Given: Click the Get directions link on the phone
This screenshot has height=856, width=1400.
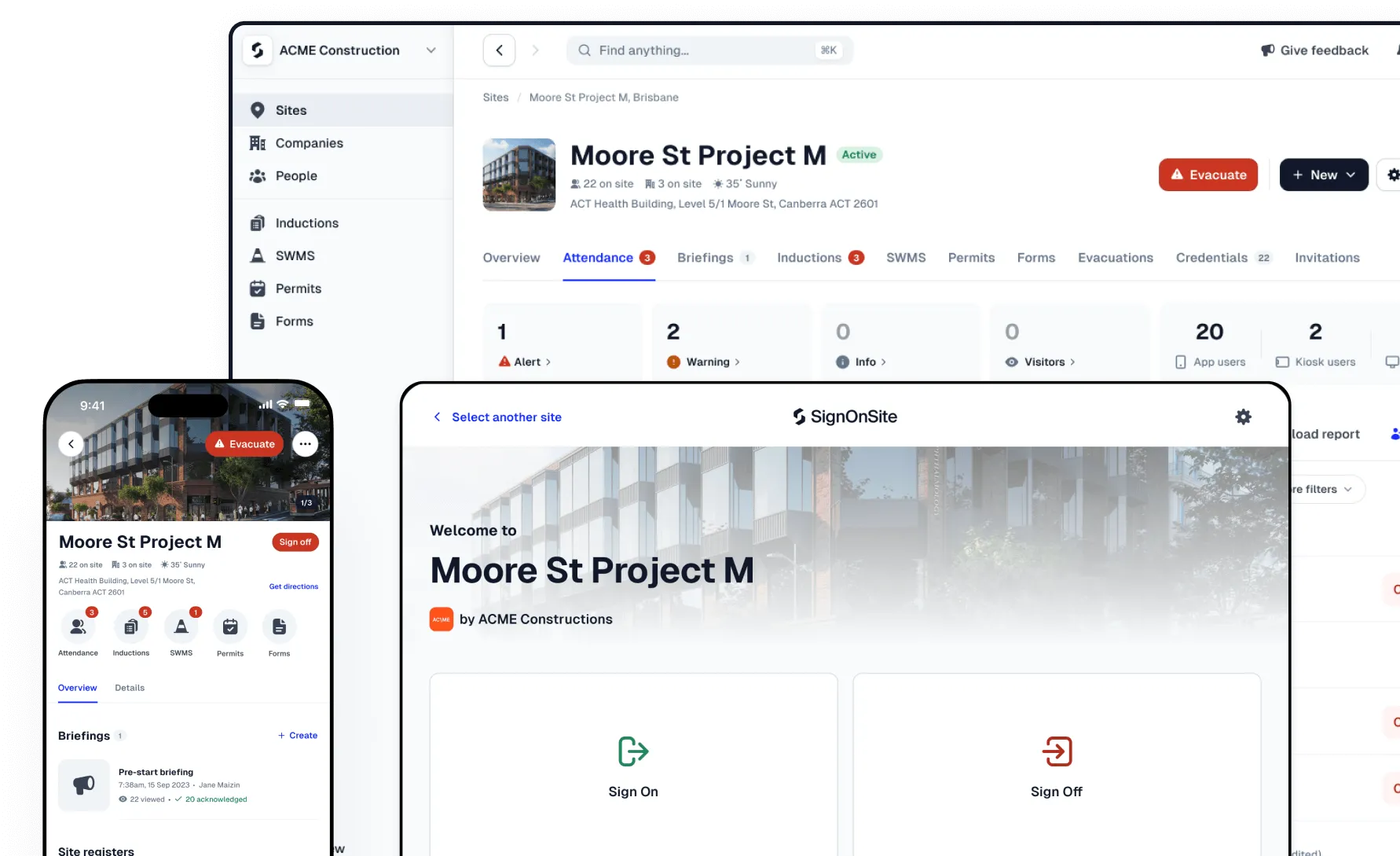Looking at the screenshot, I should [x=294, y=586].
